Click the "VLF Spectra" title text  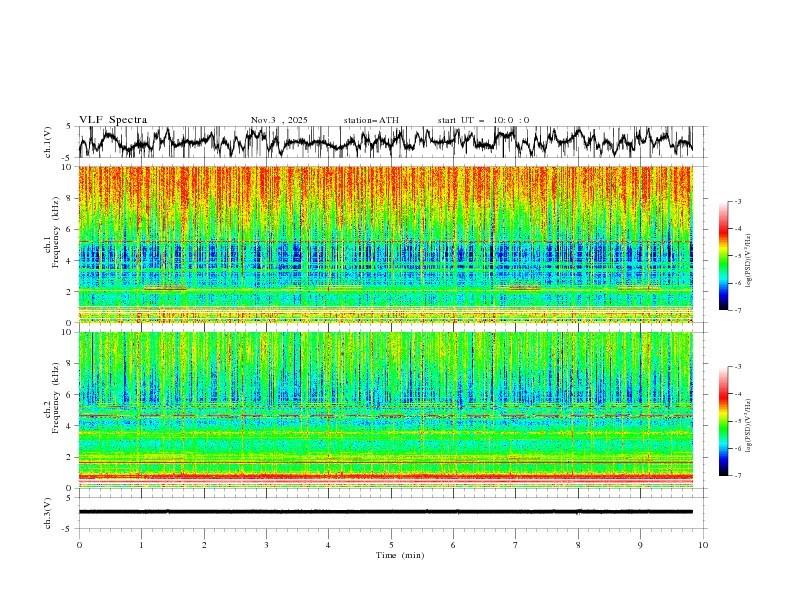point(113,120)
